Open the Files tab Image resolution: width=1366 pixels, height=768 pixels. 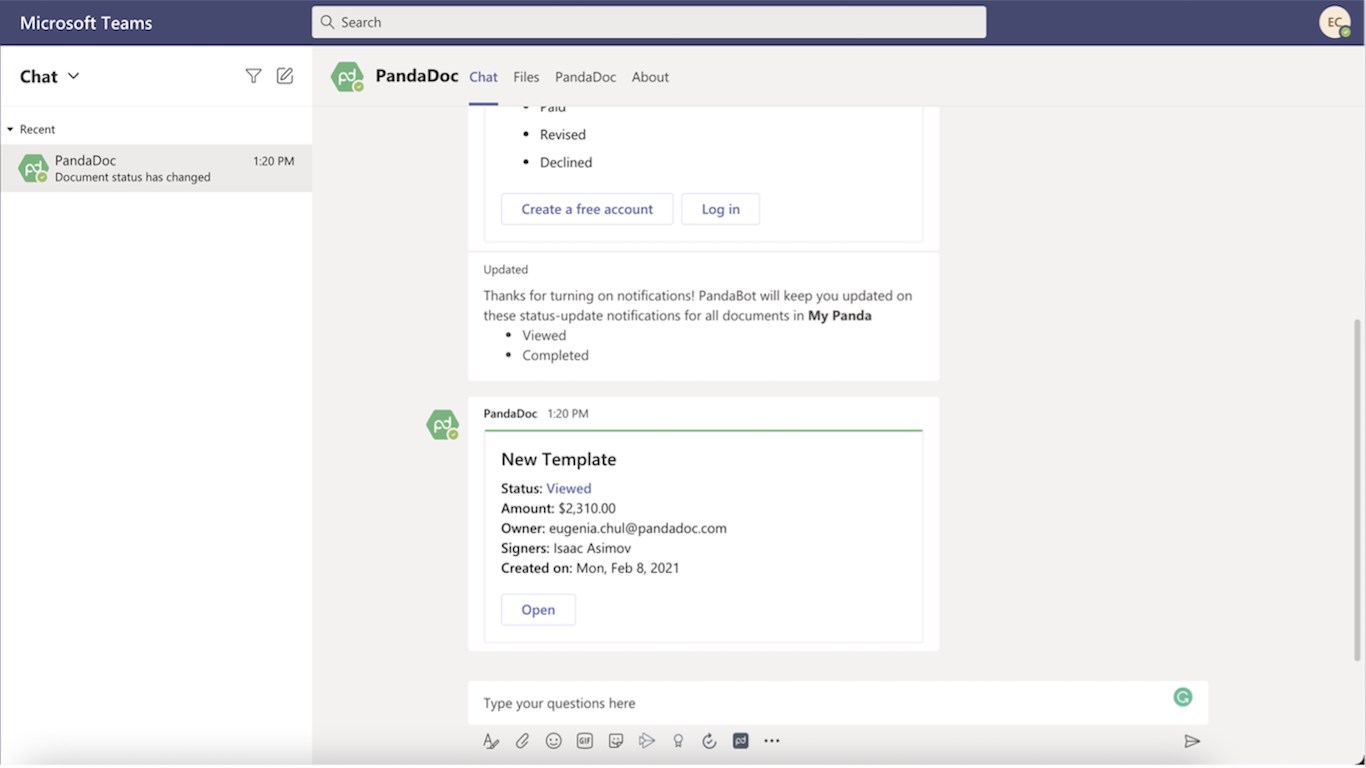tap(526, 77)
